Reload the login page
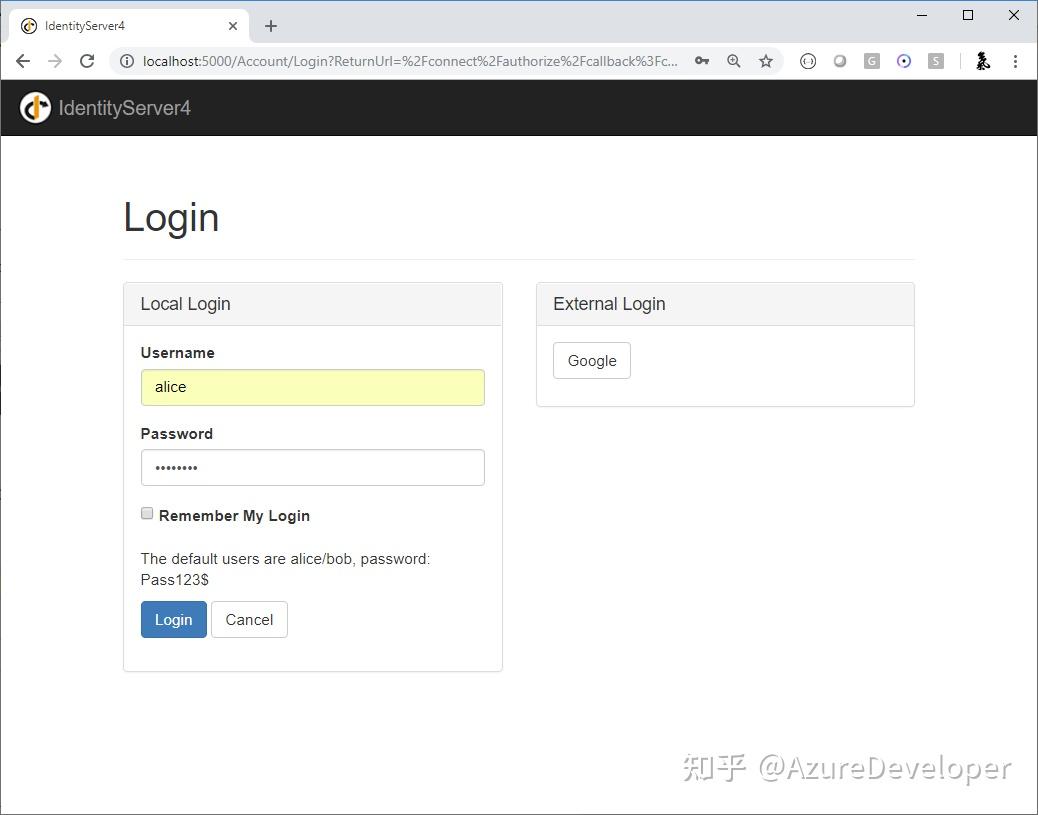Image resolution: width=1038 pixels, height=815 pixels. tap(87, 61)
